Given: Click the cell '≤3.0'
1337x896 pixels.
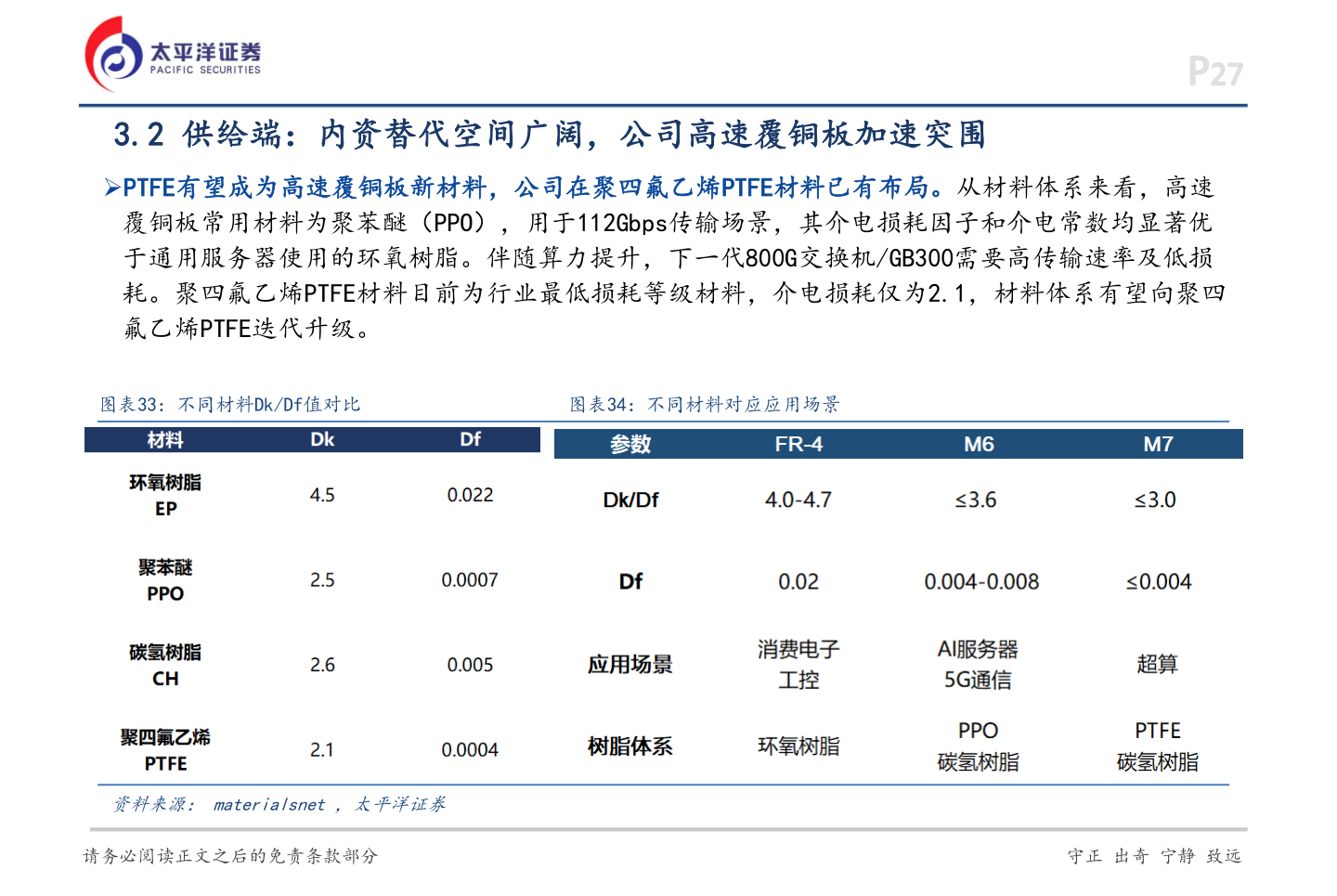Looking at the screenshot, I should click(1155, 500).
